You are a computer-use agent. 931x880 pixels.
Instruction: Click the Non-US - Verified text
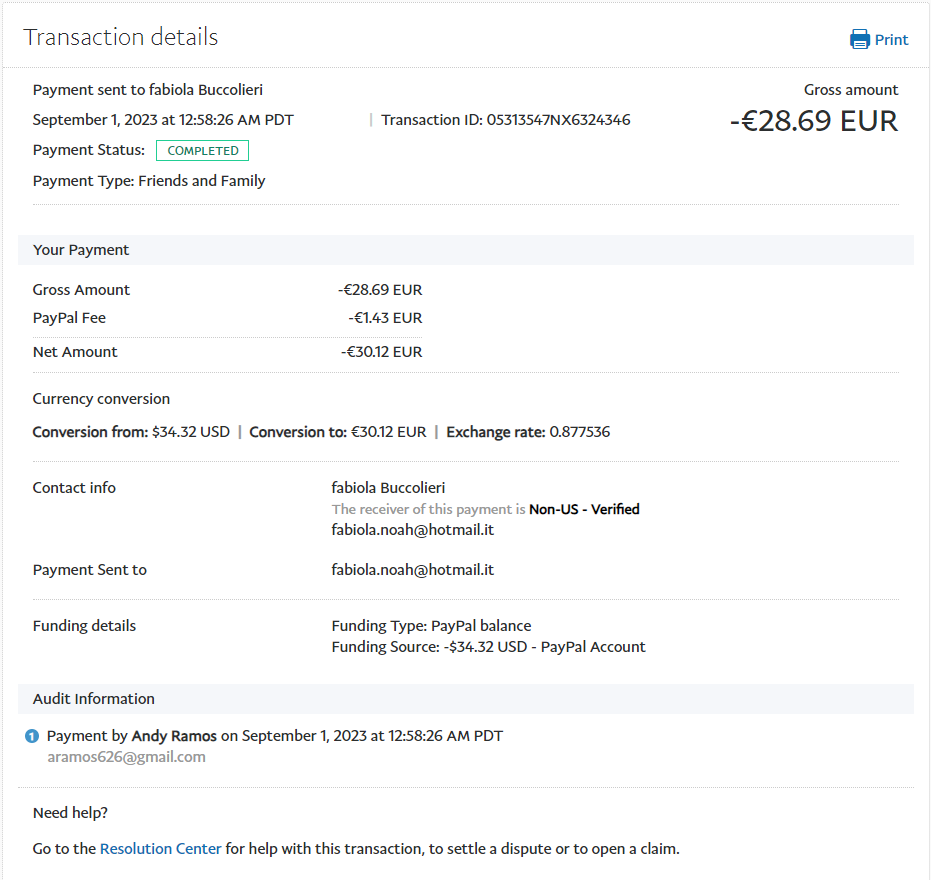pos(584,510)
